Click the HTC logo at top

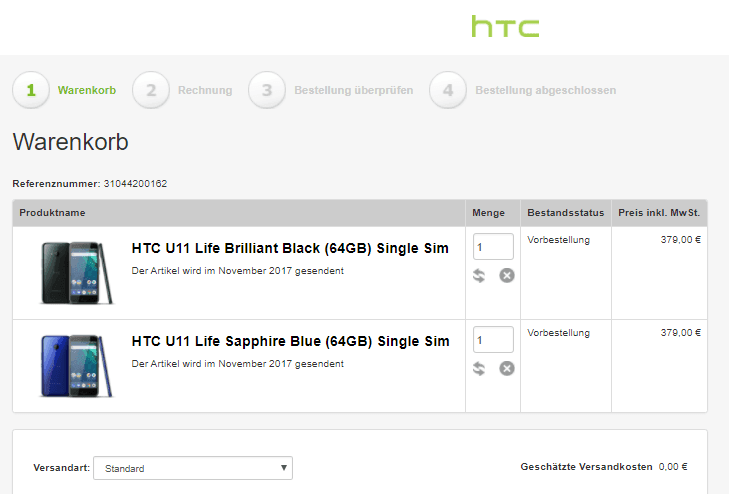click(x=505, y=26)
